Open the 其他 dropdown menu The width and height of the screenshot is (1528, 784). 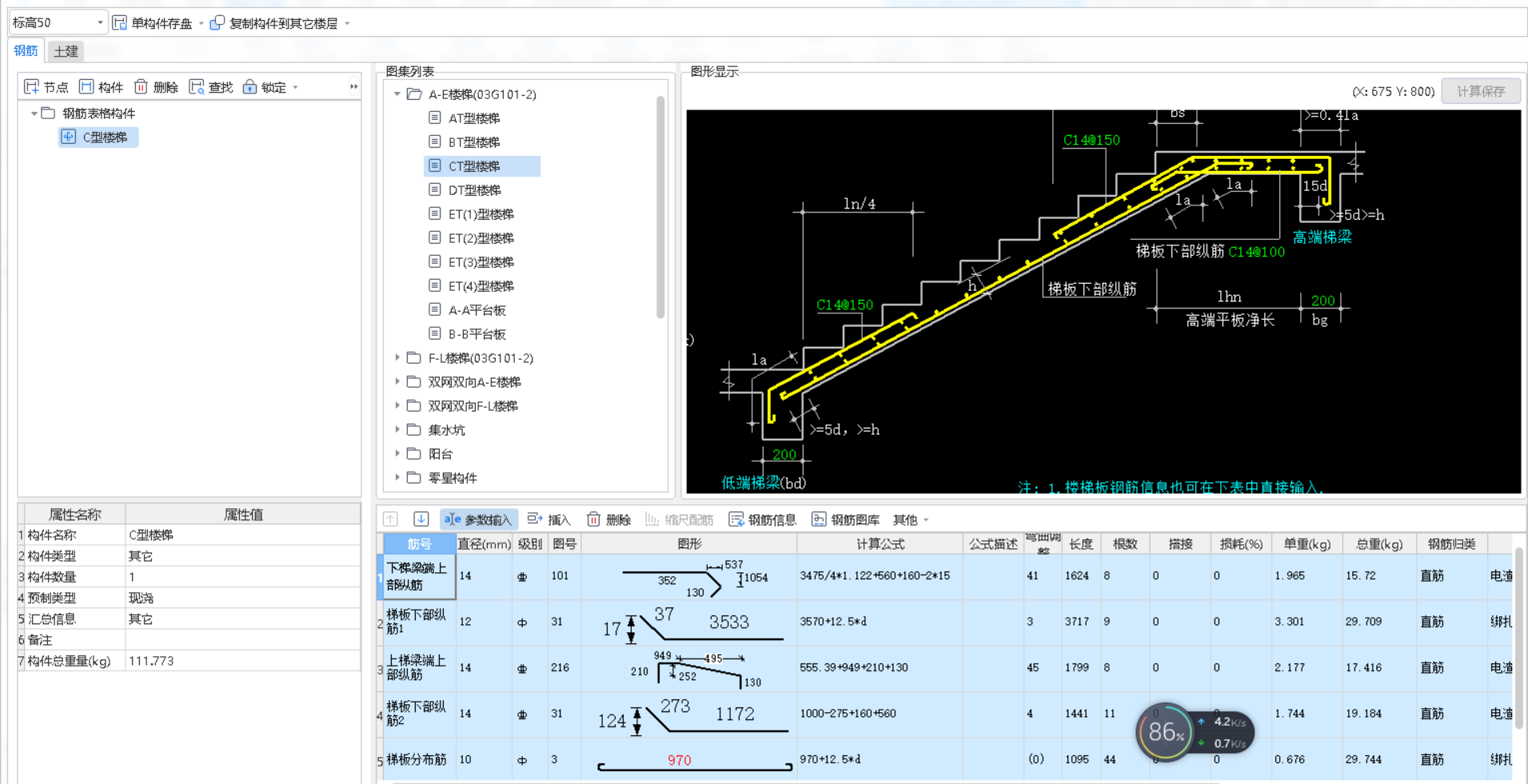coord(911,519)
